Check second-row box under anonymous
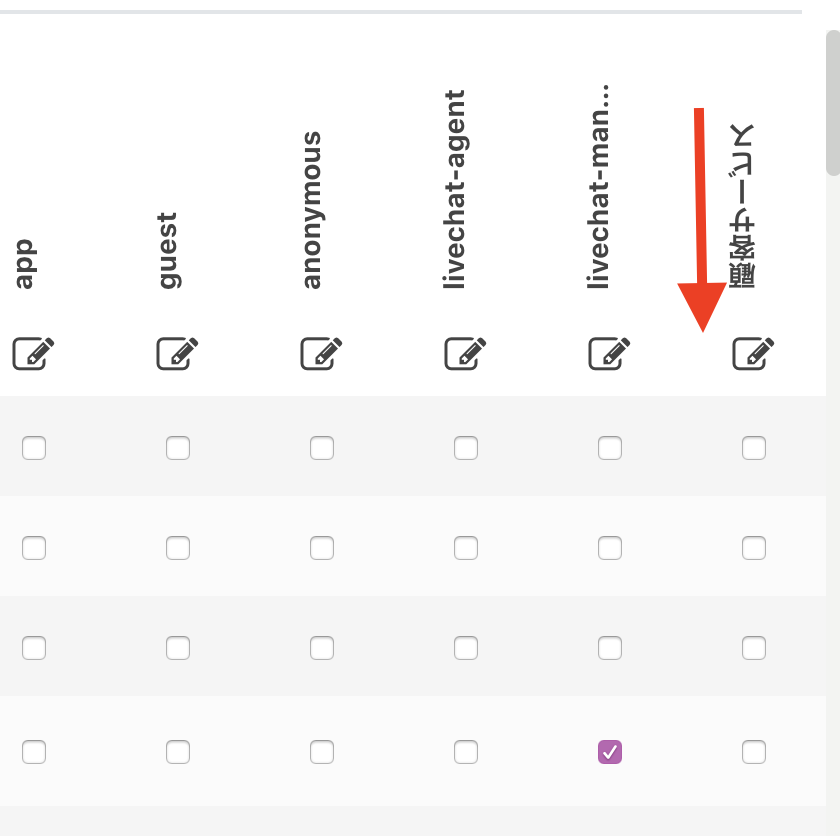 [x=322, y=548]
